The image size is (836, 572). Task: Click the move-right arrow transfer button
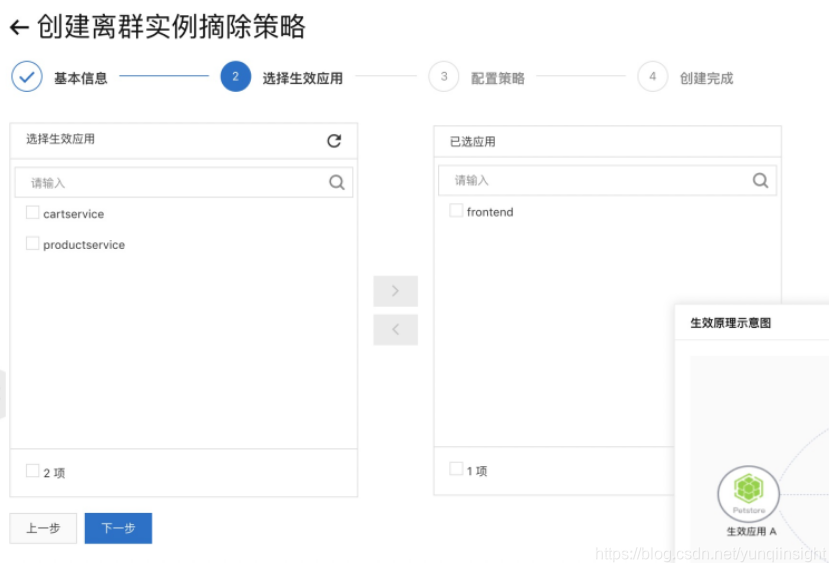[x=395, y=291]
